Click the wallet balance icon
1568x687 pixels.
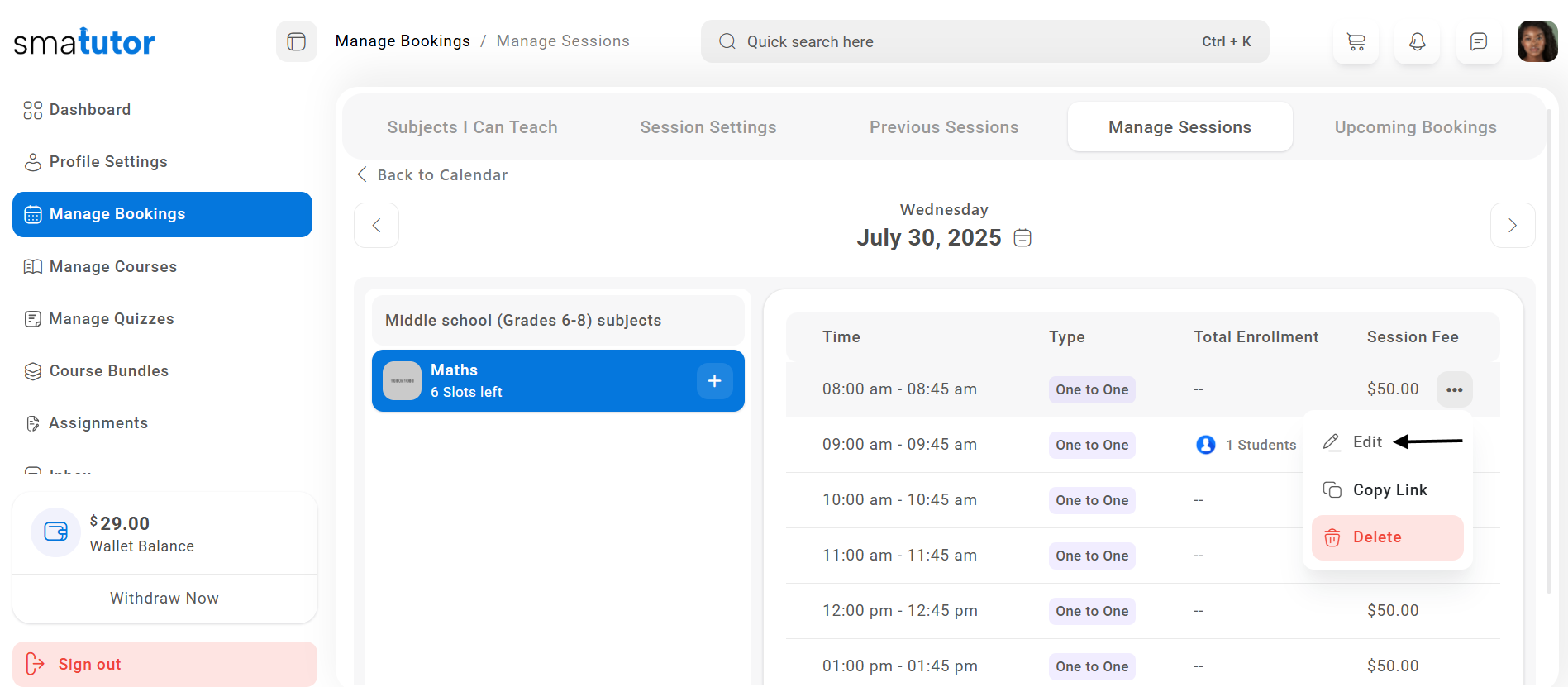point(55,532)
